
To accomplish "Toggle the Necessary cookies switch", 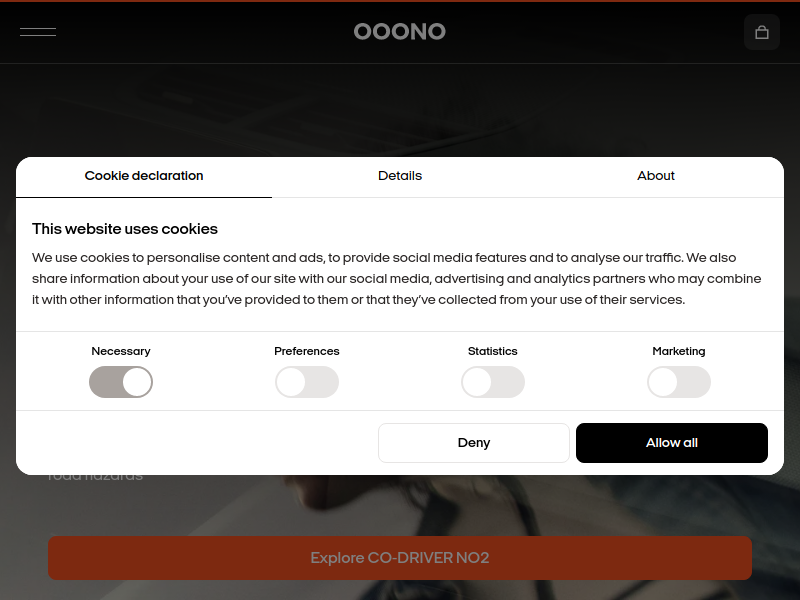I will 121,382.
